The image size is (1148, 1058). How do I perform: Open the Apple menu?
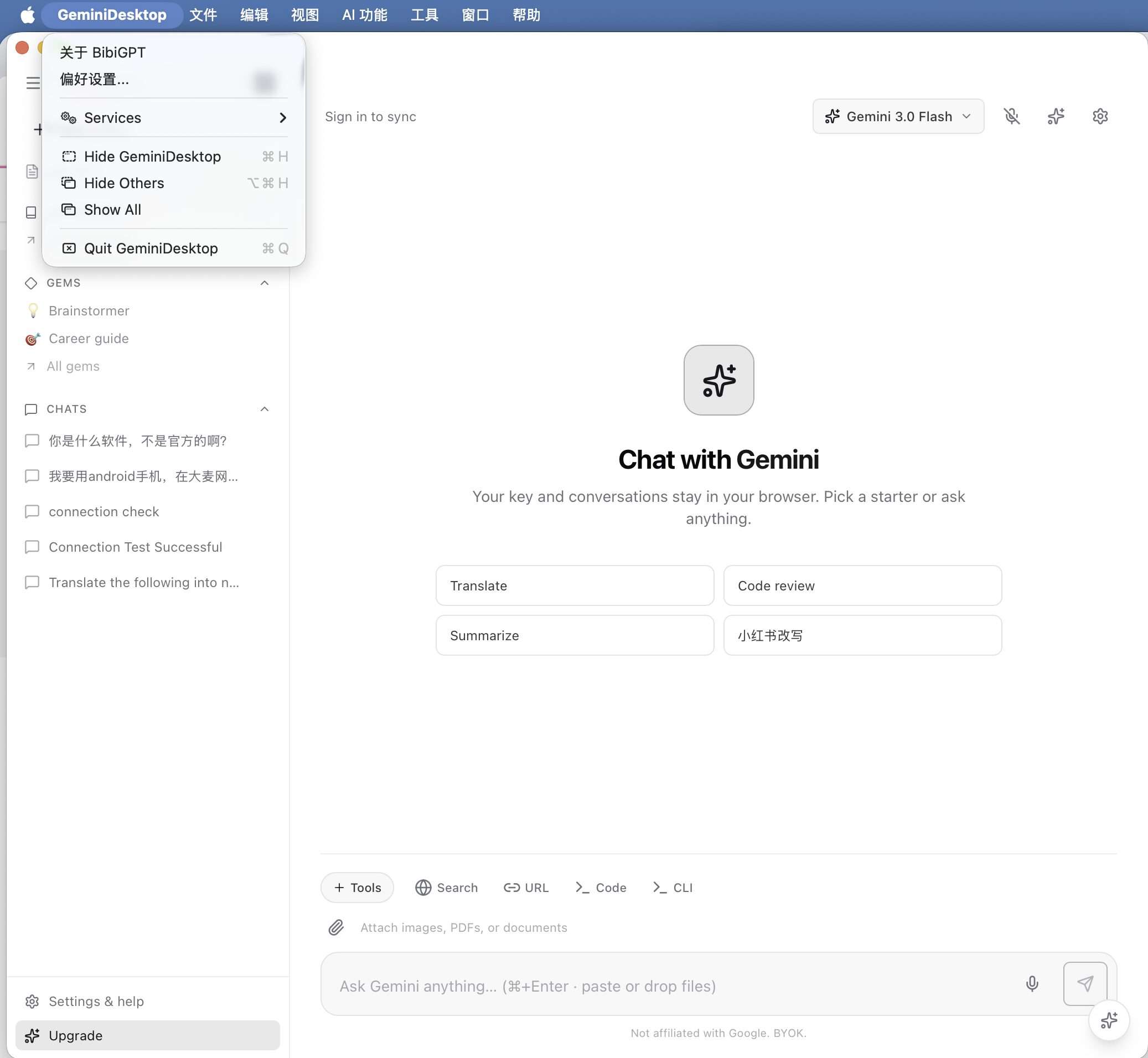pyautogui.click(x=28, y=15)
